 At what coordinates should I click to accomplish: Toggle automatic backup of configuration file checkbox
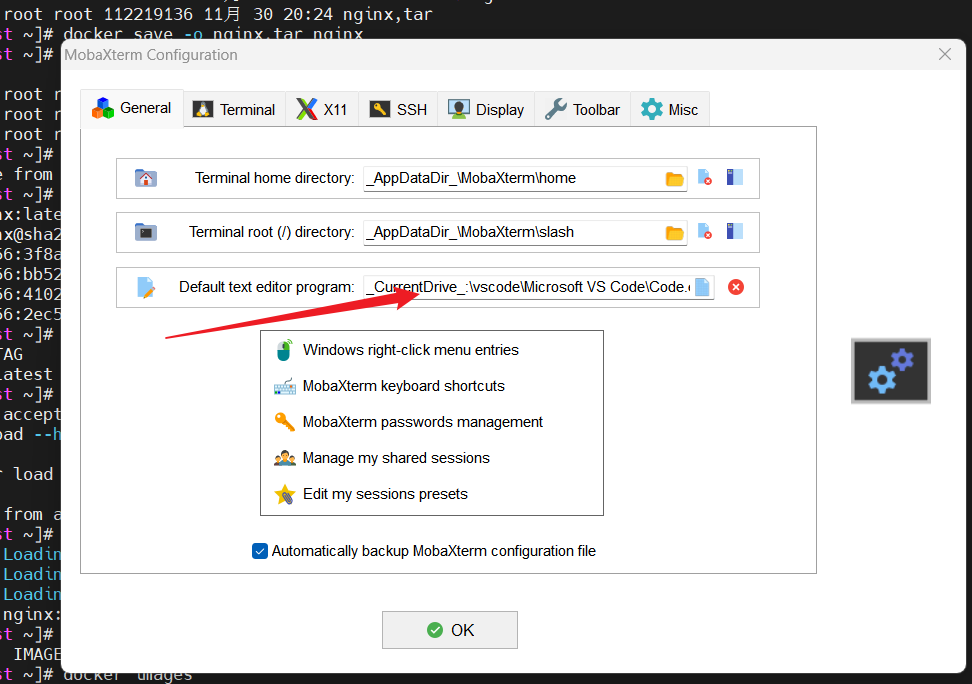click(x=260, y=551)
